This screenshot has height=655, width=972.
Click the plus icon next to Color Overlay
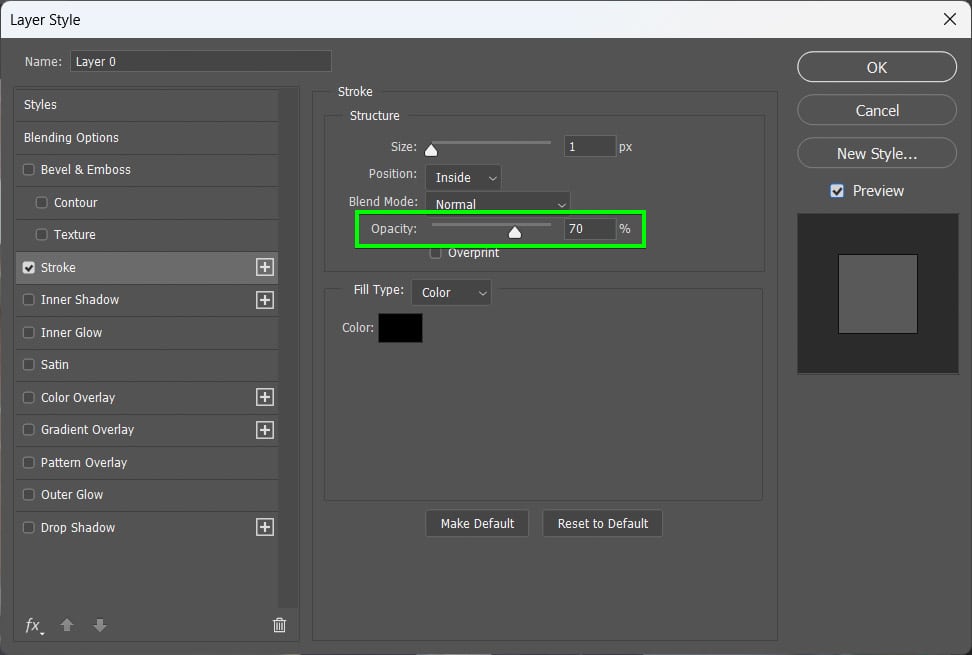click(265, 397)
